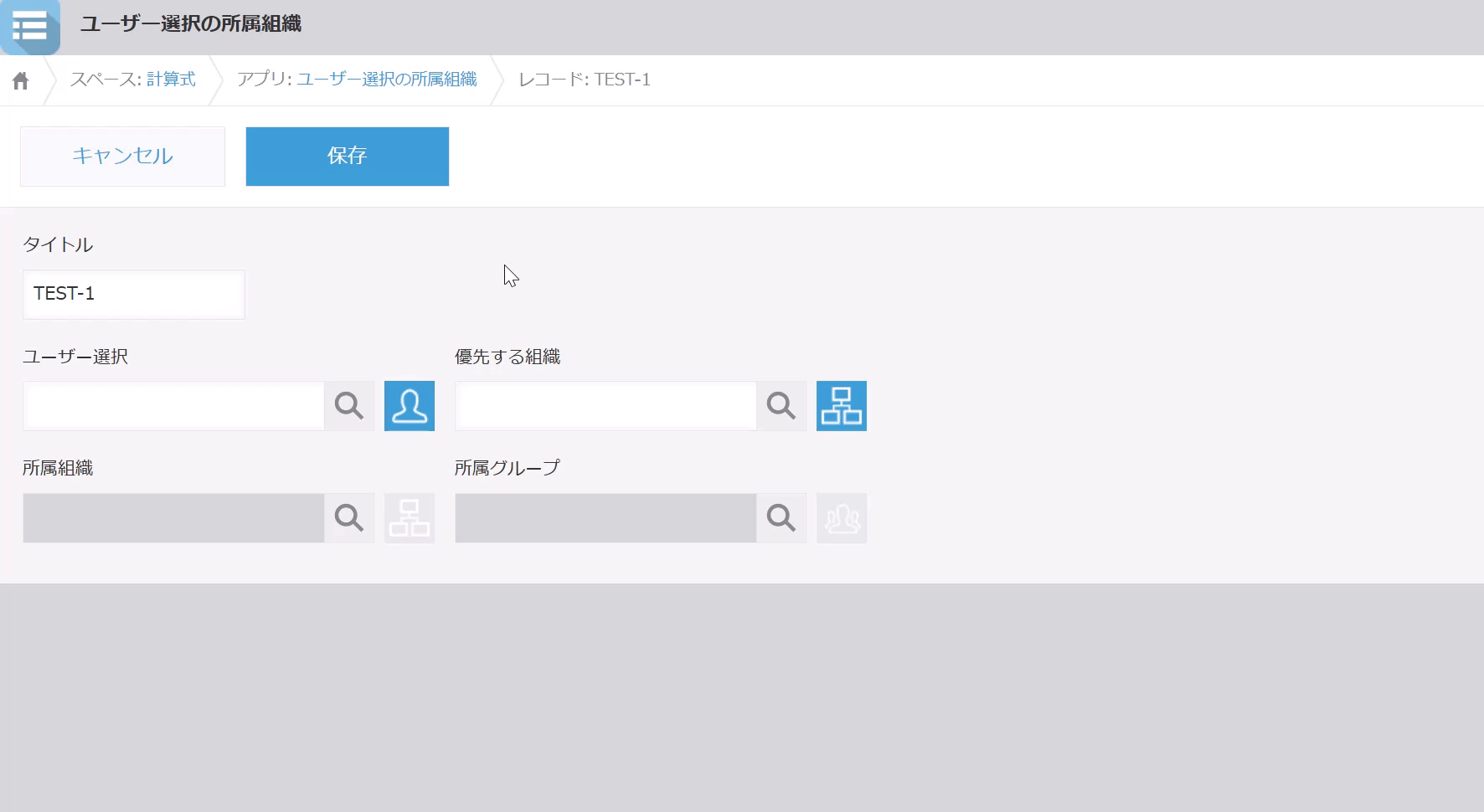The width and height of the screenshot is (1484, 812).
Task: Click the レコード: TEST-1 breadcrumb item
Action: tap(584, 80)
